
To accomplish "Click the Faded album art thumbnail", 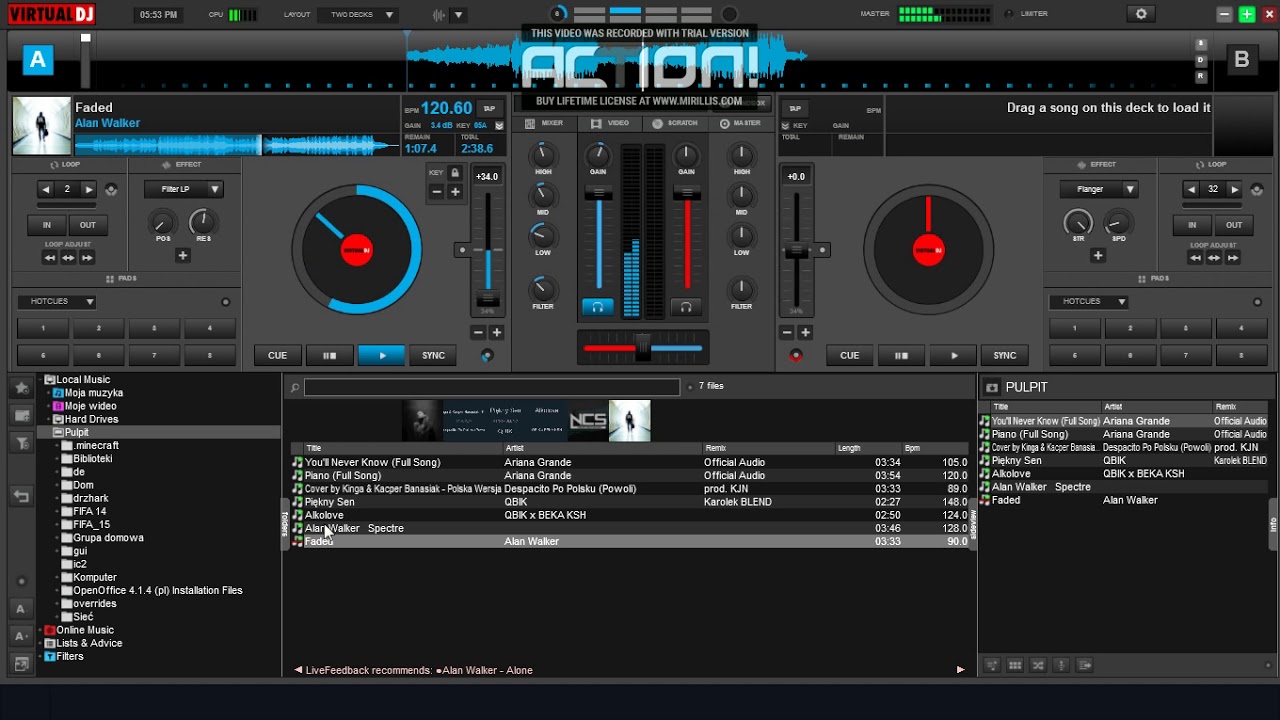I will coord(630,421).
